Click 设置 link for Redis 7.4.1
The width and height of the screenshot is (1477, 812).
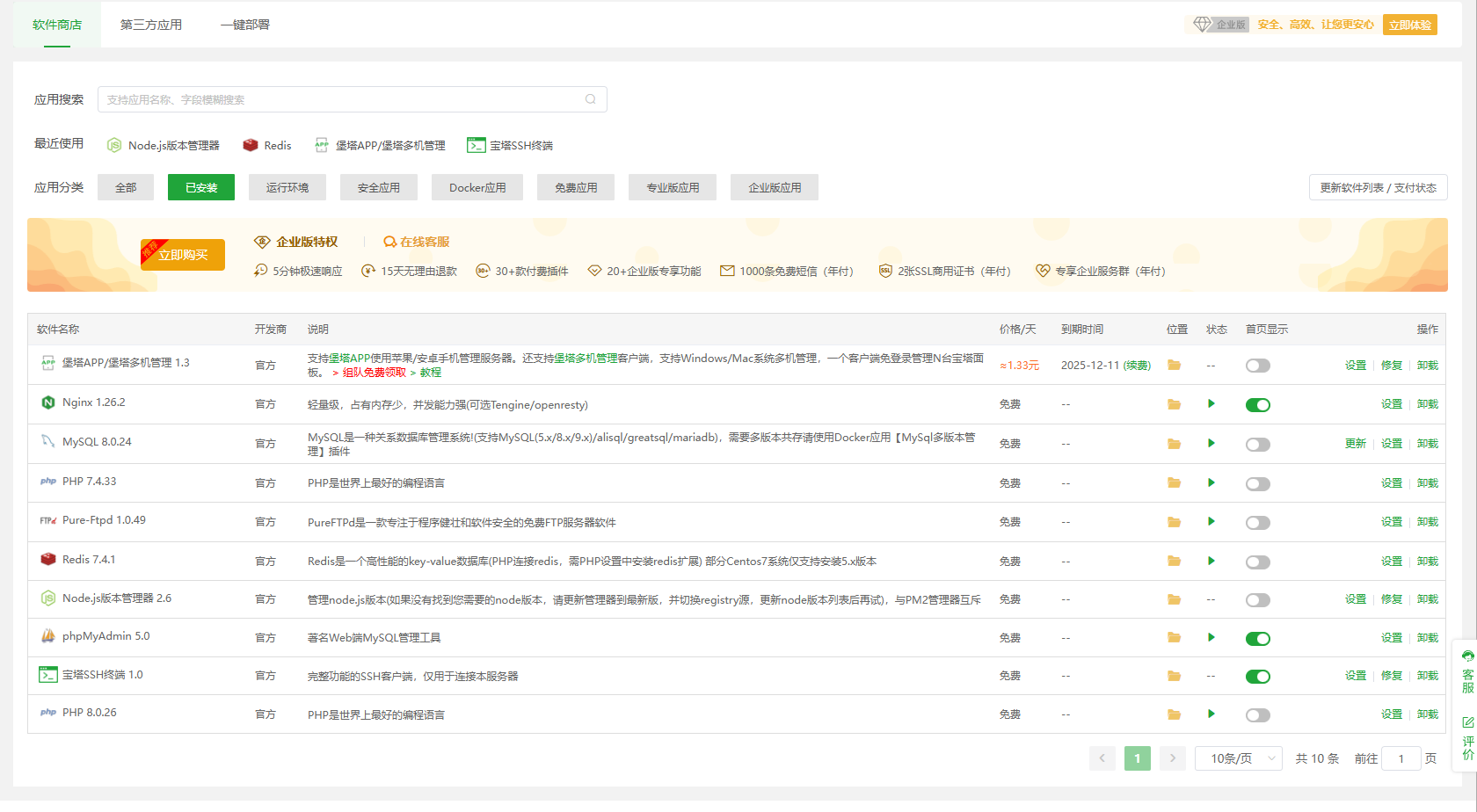point(1392,562)
